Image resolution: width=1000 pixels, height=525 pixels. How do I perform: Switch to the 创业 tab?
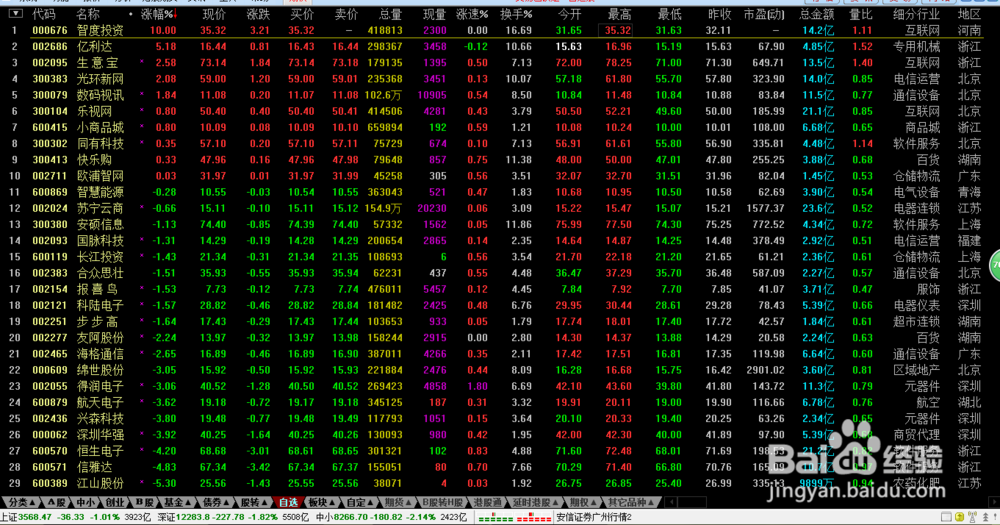click(114, 503)
